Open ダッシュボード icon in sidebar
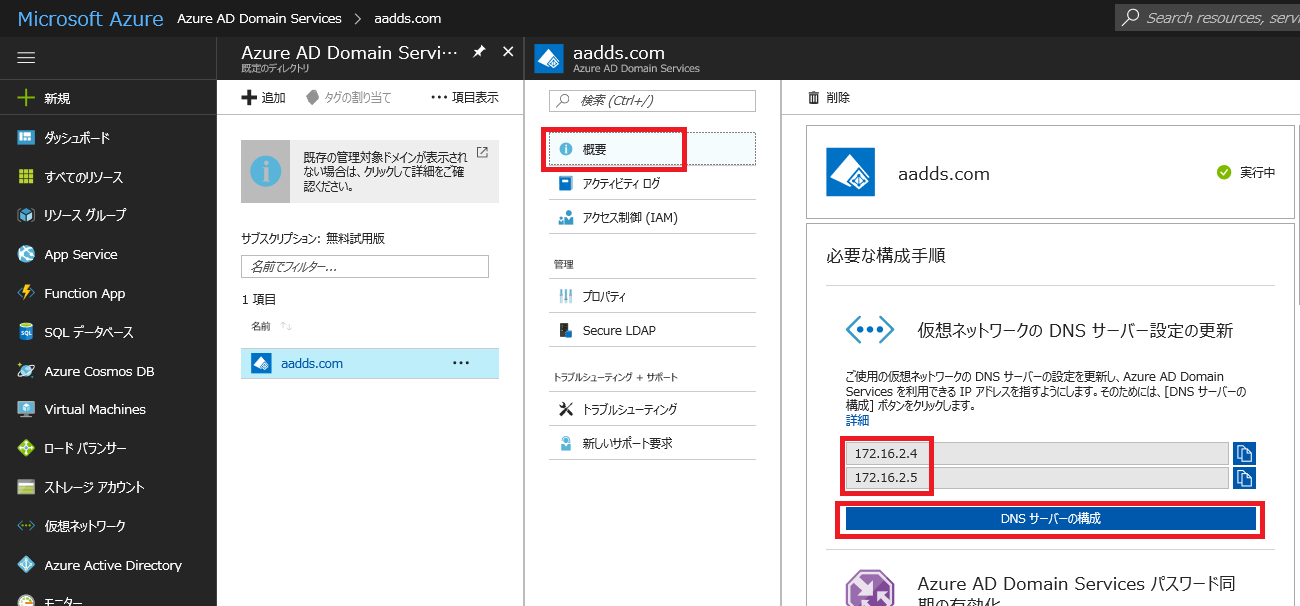Image resolution: width=1300 pixels, height=606 pixels. 26,138
